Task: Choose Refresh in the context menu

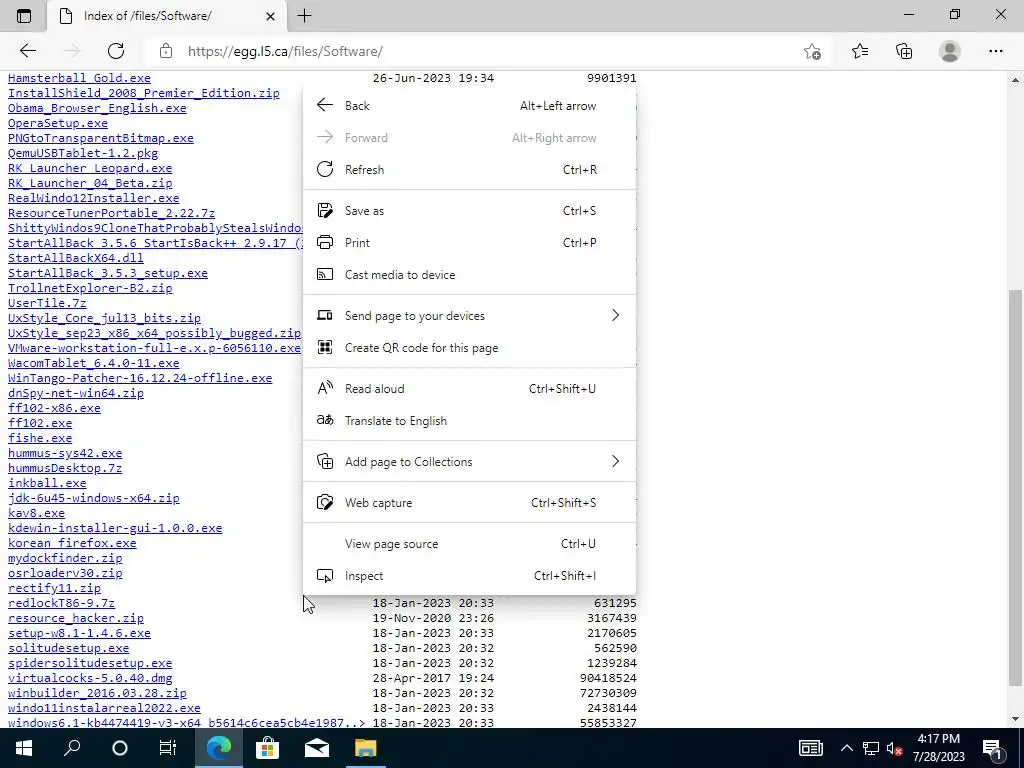Action: click(x=470, y=170)
